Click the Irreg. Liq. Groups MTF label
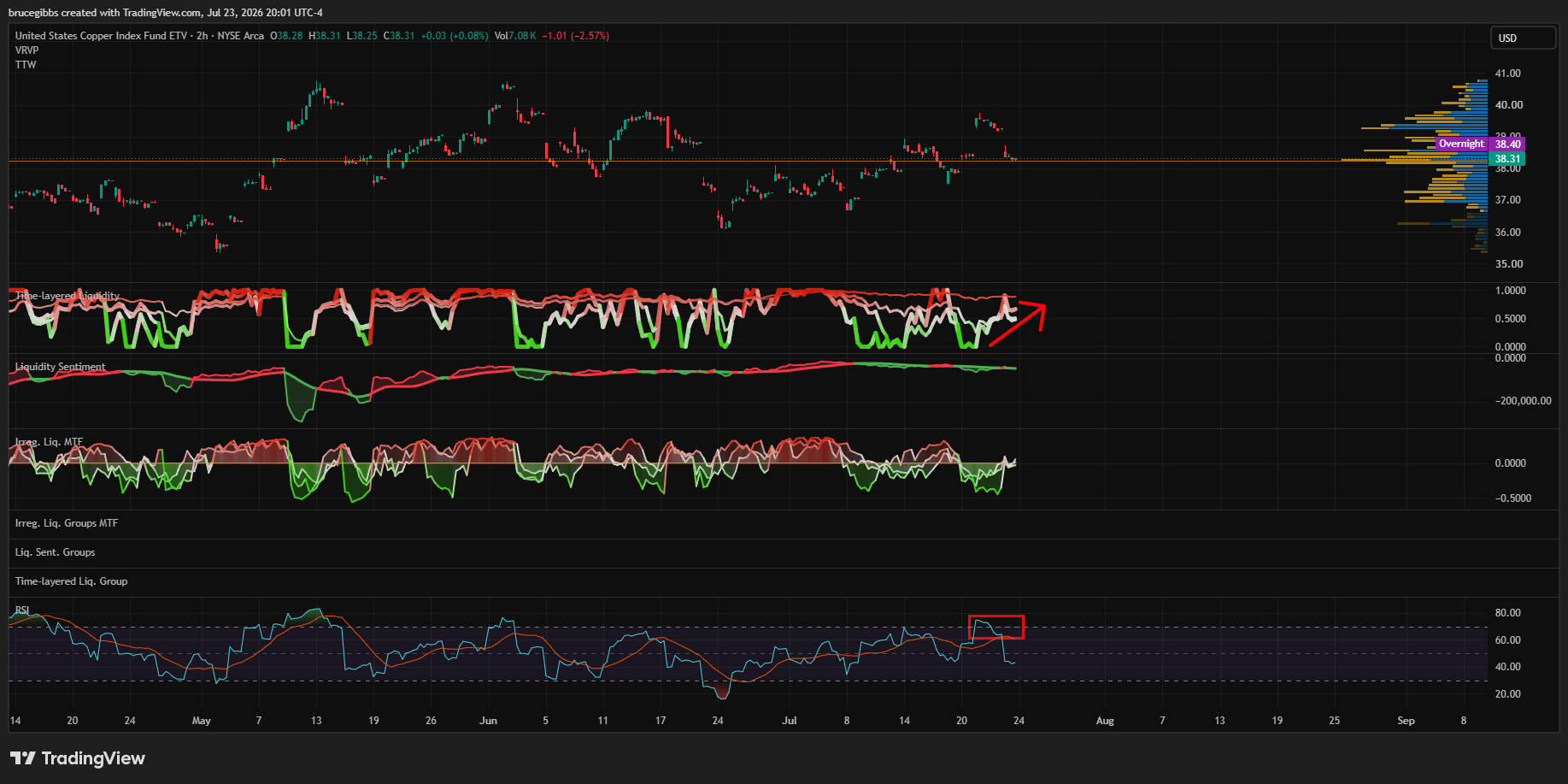Image resolution: width=1568 pixels, height=784 pixels. coord(67,523)
